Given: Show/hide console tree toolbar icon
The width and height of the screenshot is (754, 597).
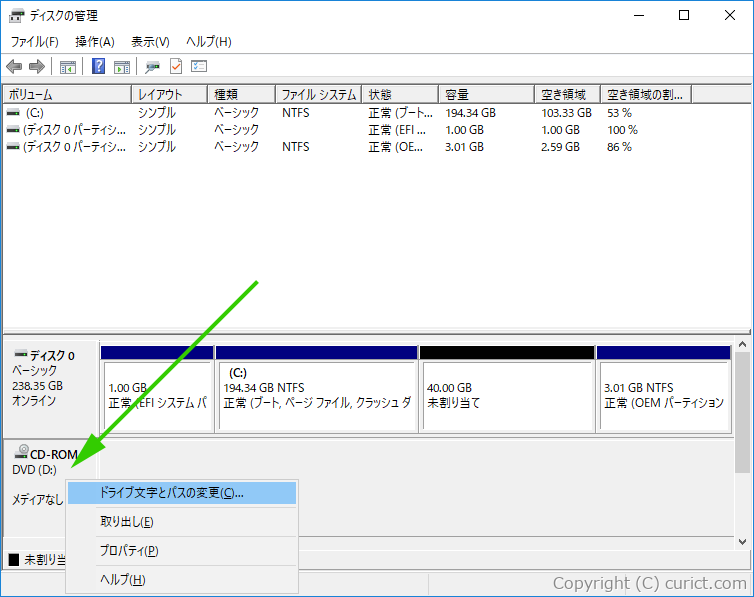Looking at the screenshot, I should (x=68, y=67).
